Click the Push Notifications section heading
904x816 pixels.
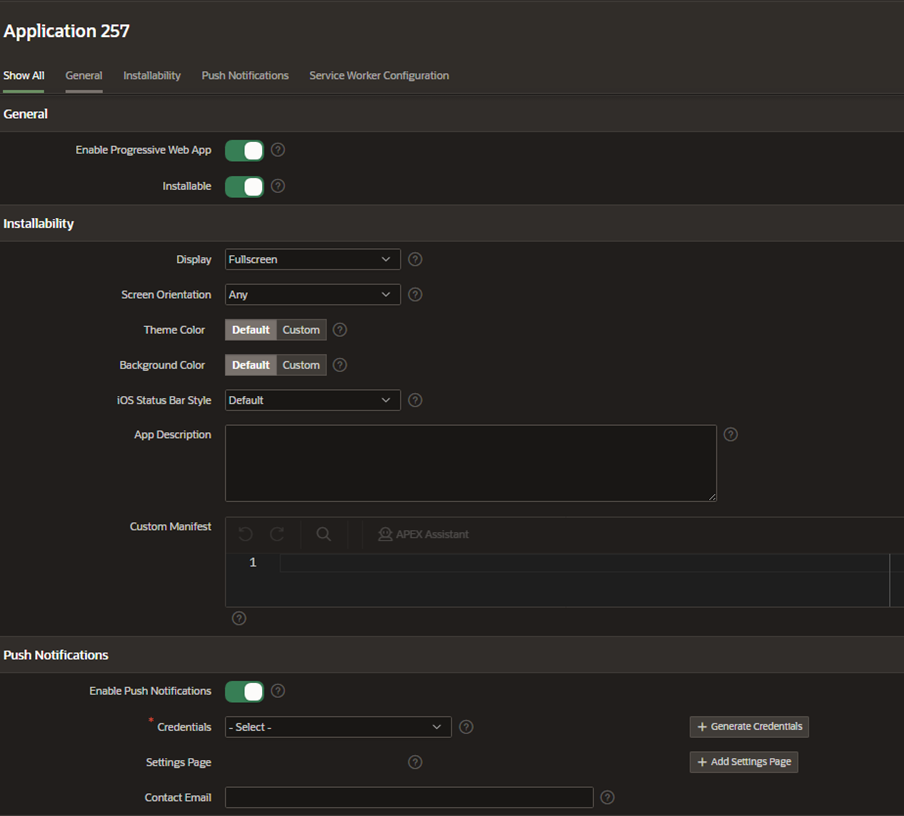(x=56, y=655)
